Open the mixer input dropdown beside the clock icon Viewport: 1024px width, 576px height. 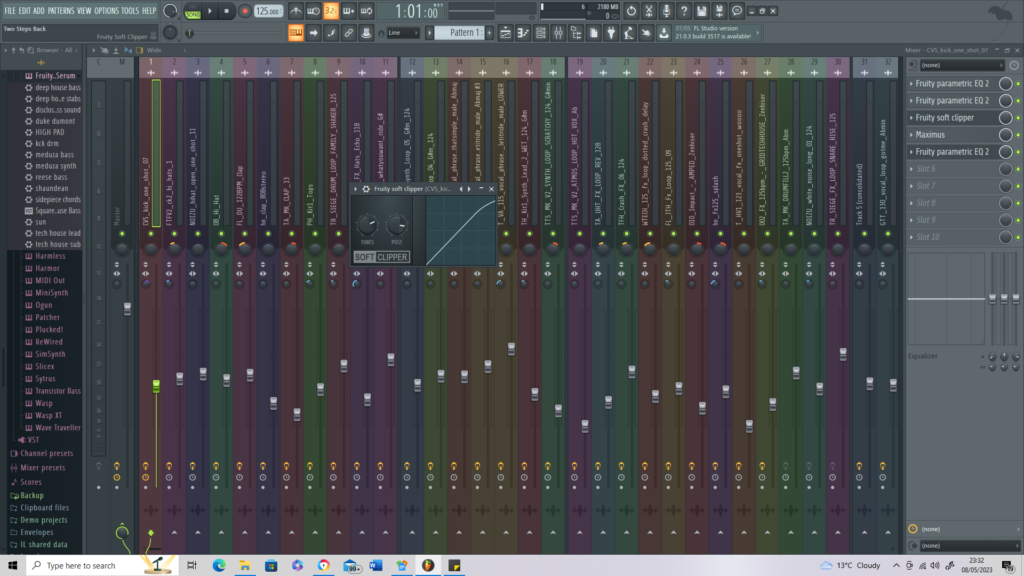pyautogui.click(x=961, y=65)
